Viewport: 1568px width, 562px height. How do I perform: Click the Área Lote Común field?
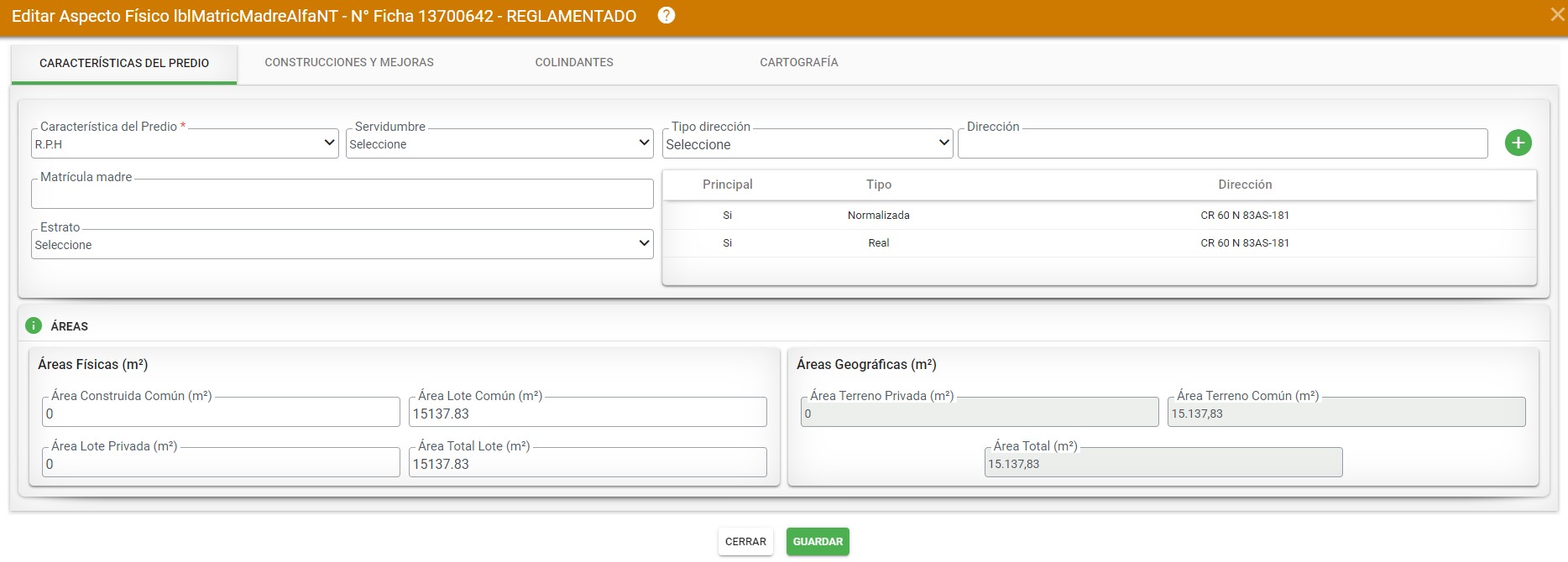pos(588,412)
